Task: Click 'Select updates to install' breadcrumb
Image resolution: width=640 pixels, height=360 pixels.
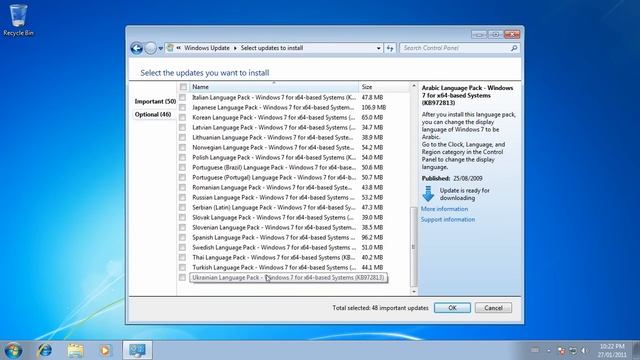Action: [272, 48]
